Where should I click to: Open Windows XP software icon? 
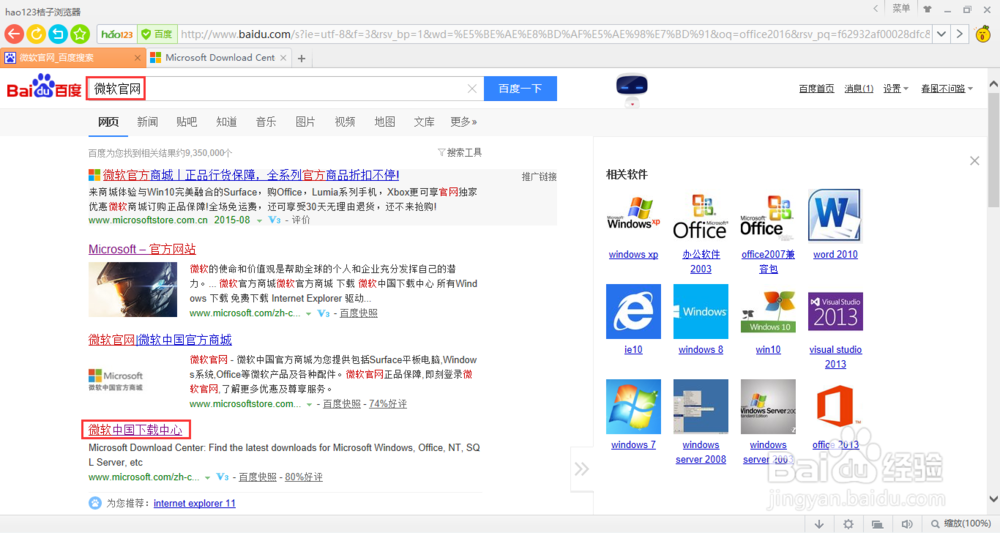point(633,215)
